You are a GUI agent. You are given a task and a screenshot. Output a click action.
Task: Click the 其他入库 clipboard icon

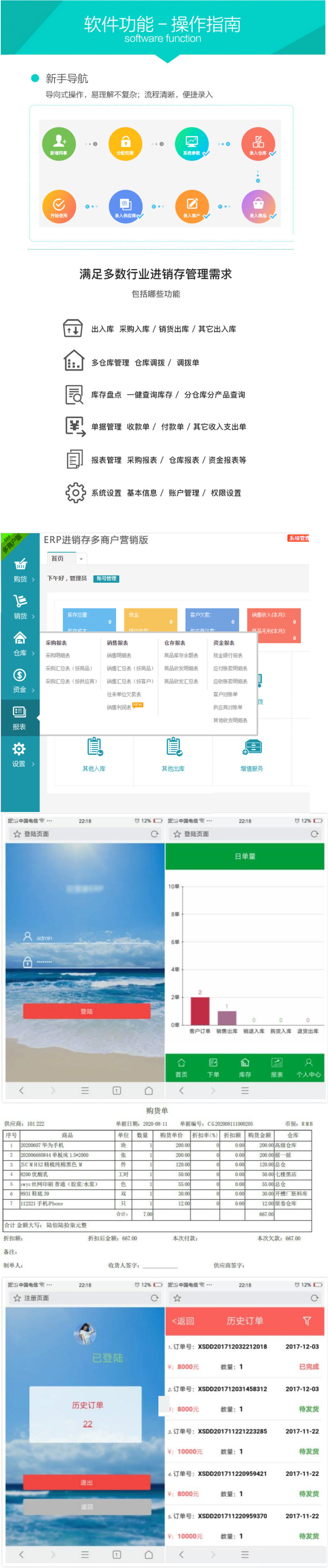click(94, 746)
